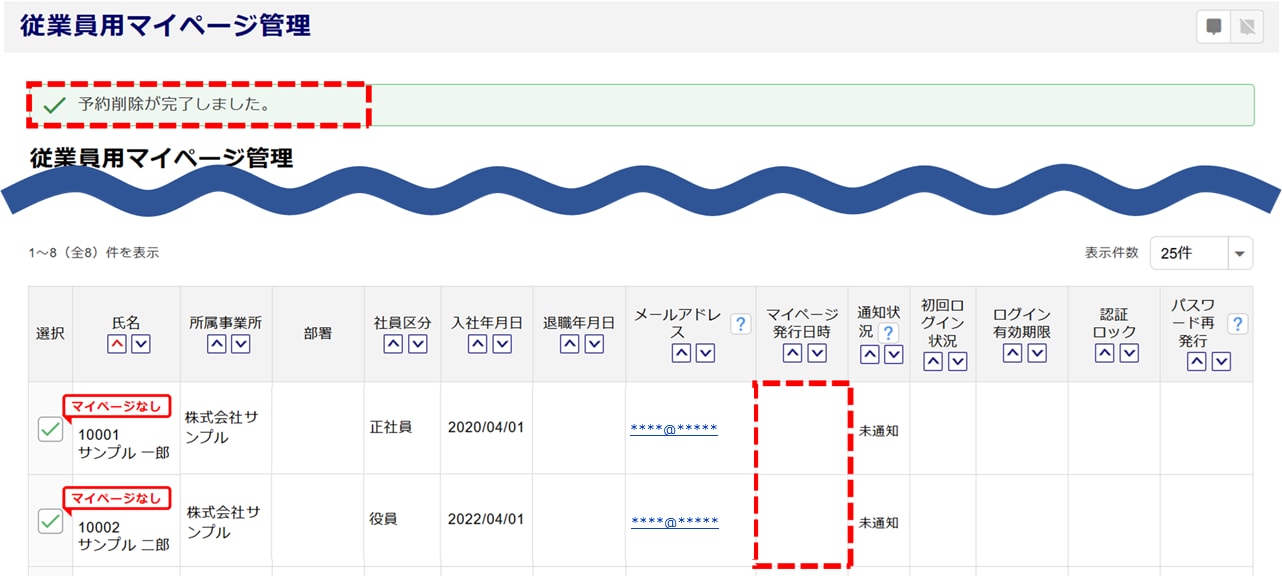Click email link for employee 10002
Screen dimensions: 1282x576
coord(674,521)
